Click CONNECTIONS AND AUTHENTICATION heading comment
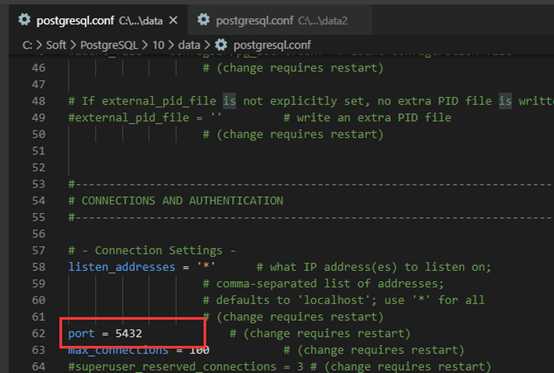Image resolution: width=554 pixels, height=373 pixels. pyautogui.click(x=176, y=201)
